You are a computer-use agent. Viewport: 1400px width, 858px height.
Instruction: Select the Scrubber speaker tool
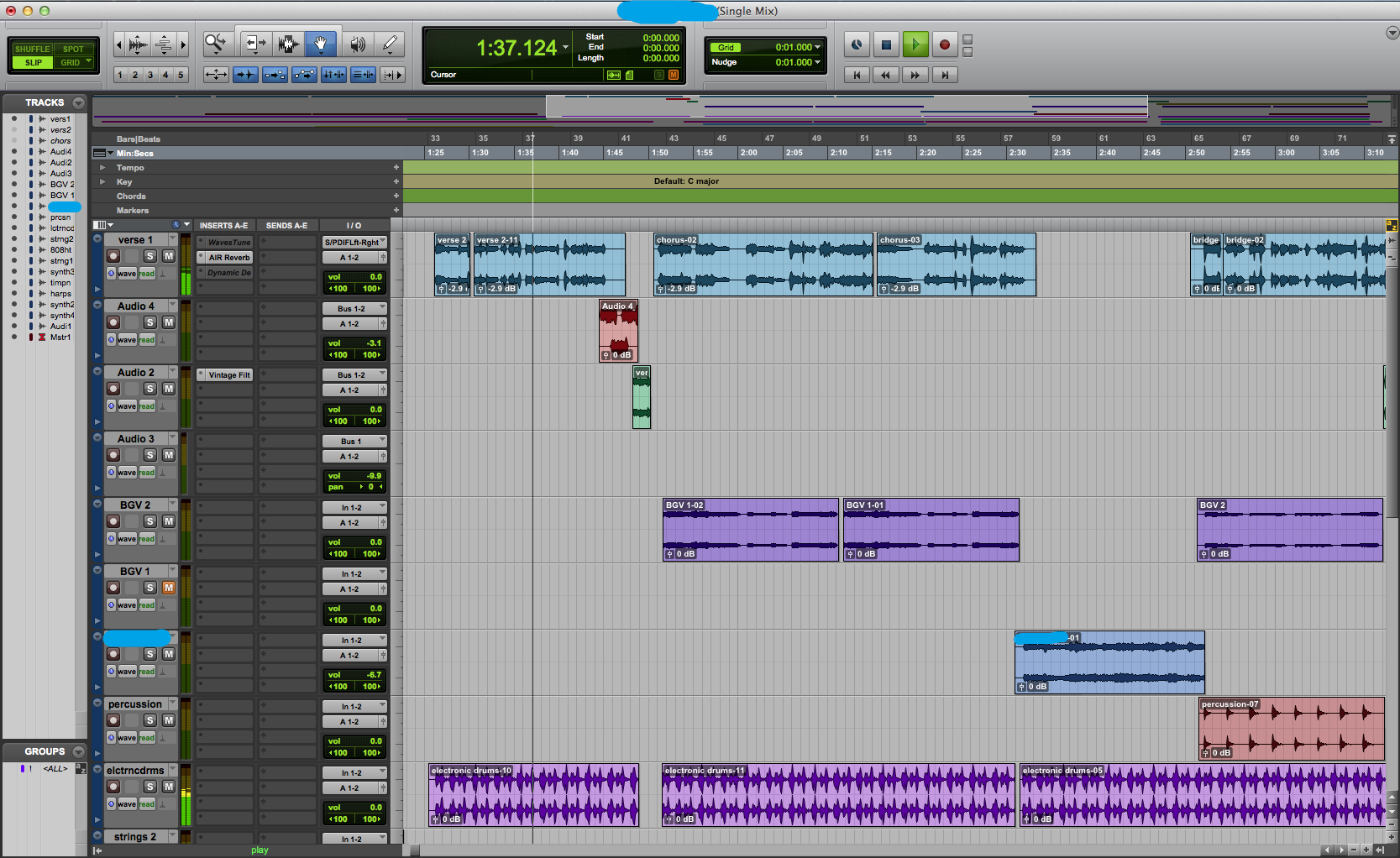pos(358,44)
